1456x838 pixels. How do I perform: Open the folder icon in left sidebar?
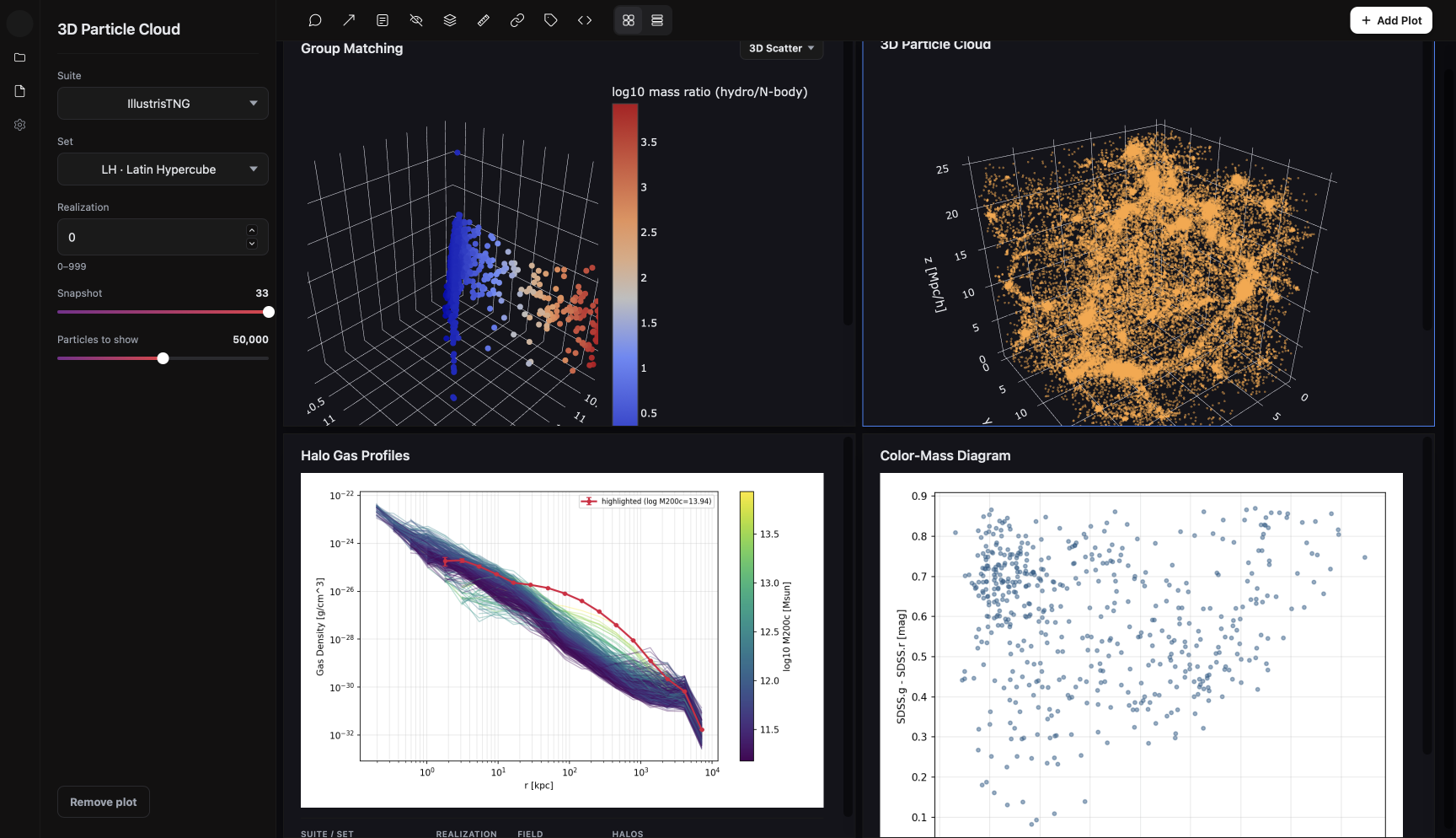tap(20, 57)
